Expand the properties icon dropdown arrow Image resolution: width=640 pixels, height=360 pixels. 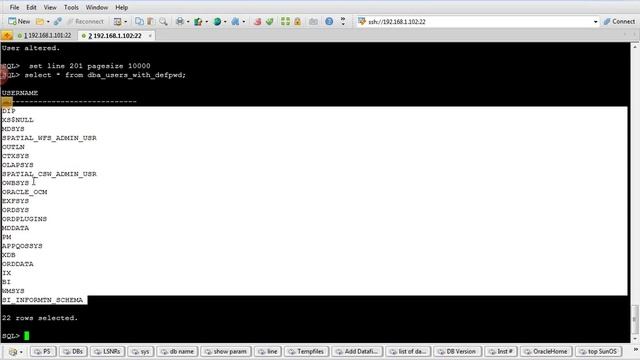[125, 22]
